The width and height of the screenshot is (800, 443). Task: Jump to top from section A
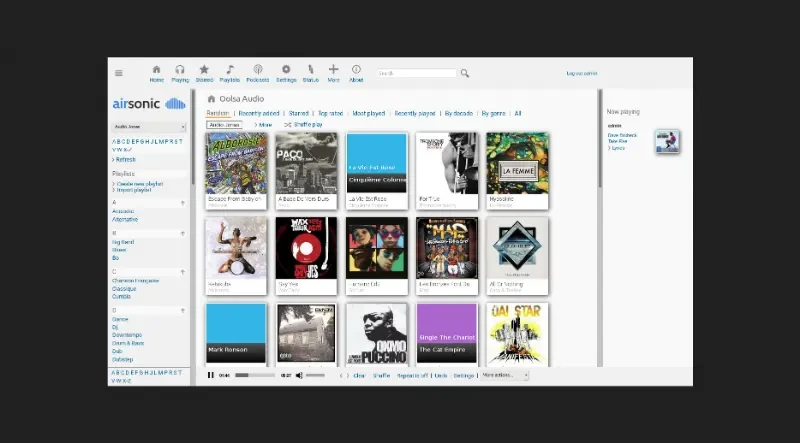tap(183, 203)
